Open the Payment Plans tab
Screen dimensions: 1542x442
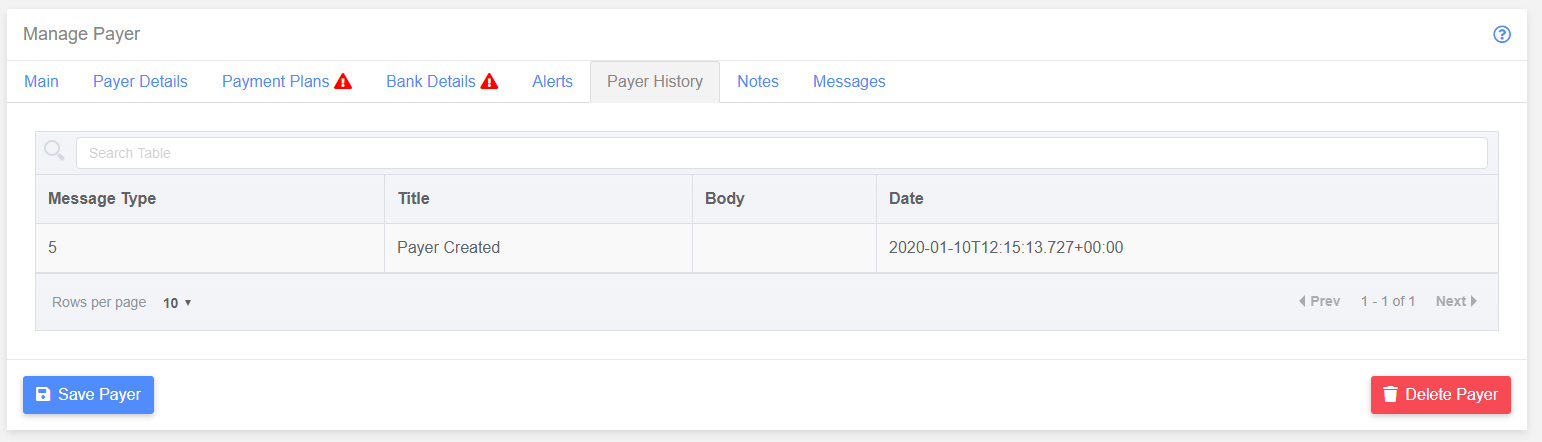click(287, 82)
